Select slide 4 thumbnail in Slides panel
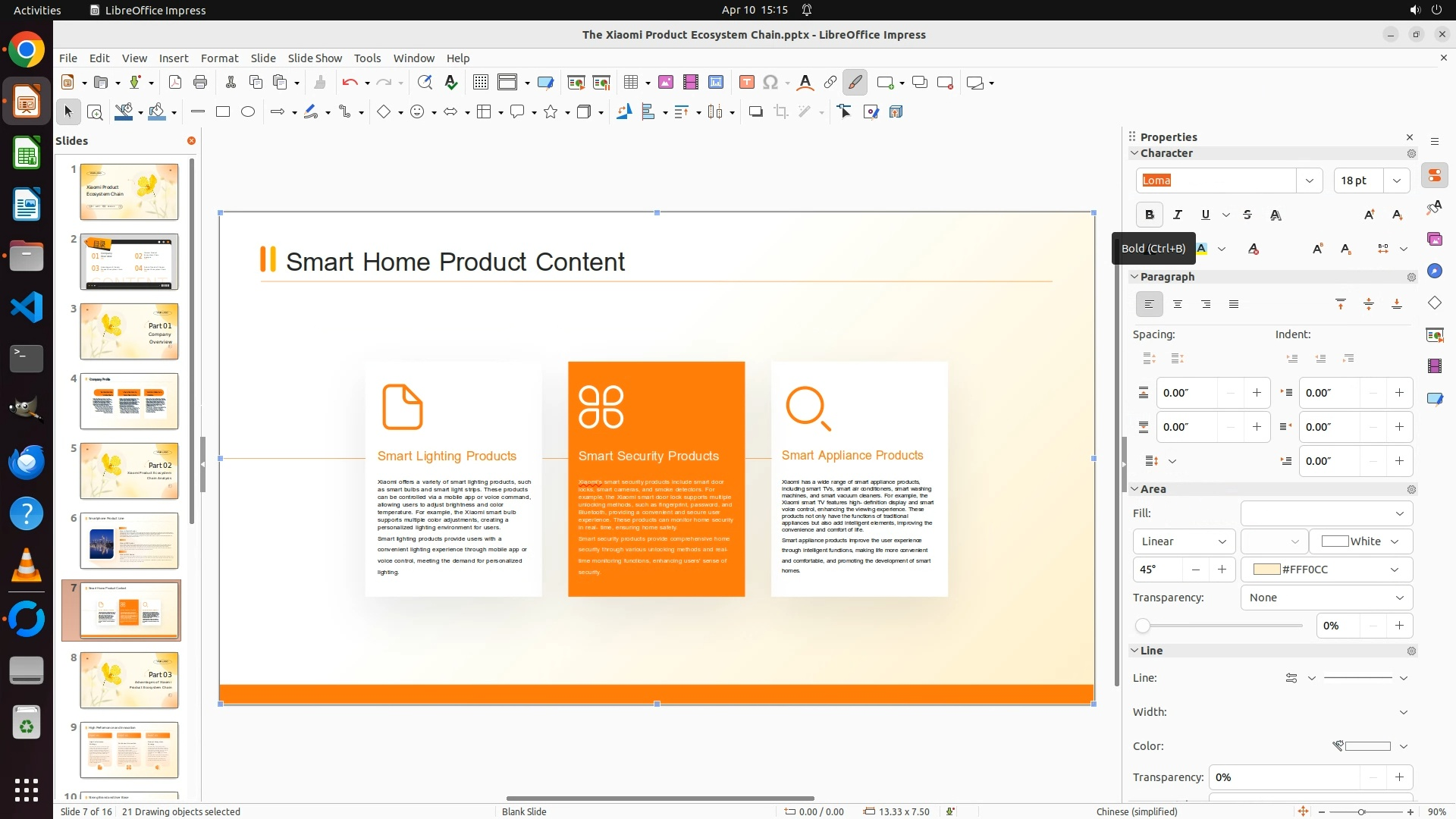 tap(129, 401)
